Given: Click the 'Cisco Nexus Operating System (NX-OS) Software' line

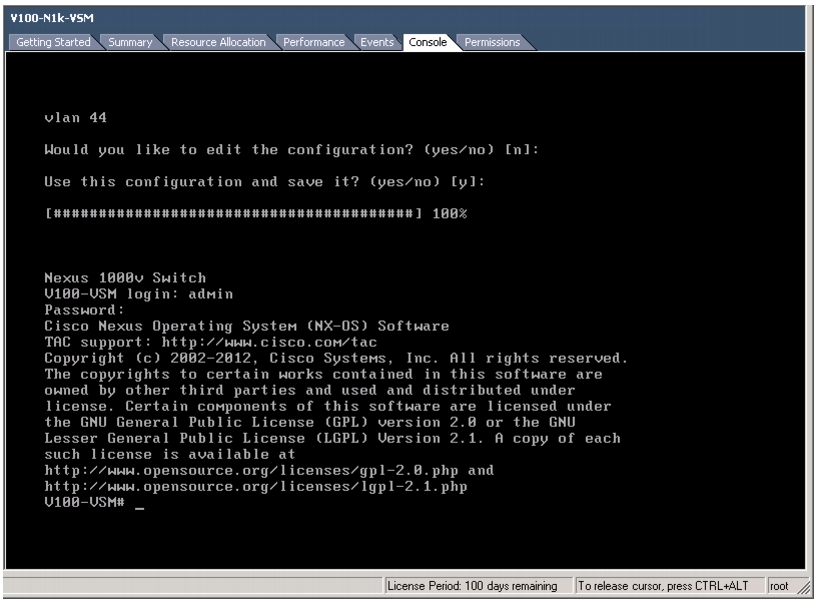Looking at the screenshot, I should pos(247,326).
